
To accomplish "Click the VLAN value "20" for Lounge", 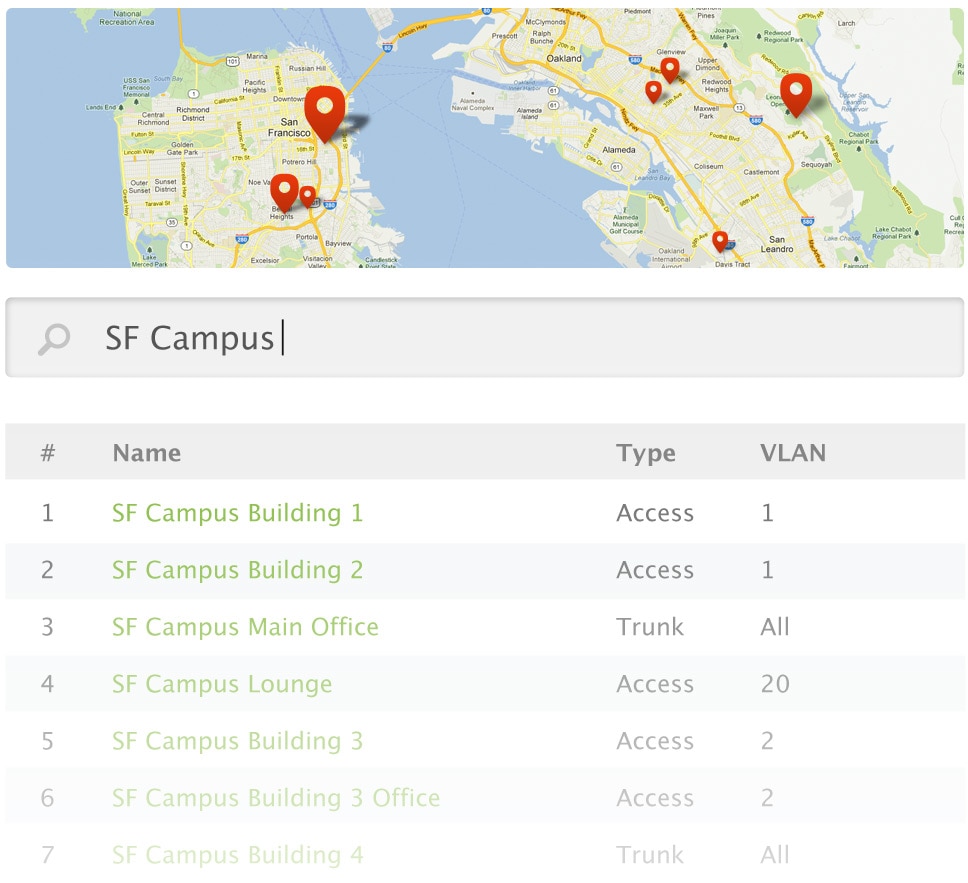I will (x=775, y=684).
